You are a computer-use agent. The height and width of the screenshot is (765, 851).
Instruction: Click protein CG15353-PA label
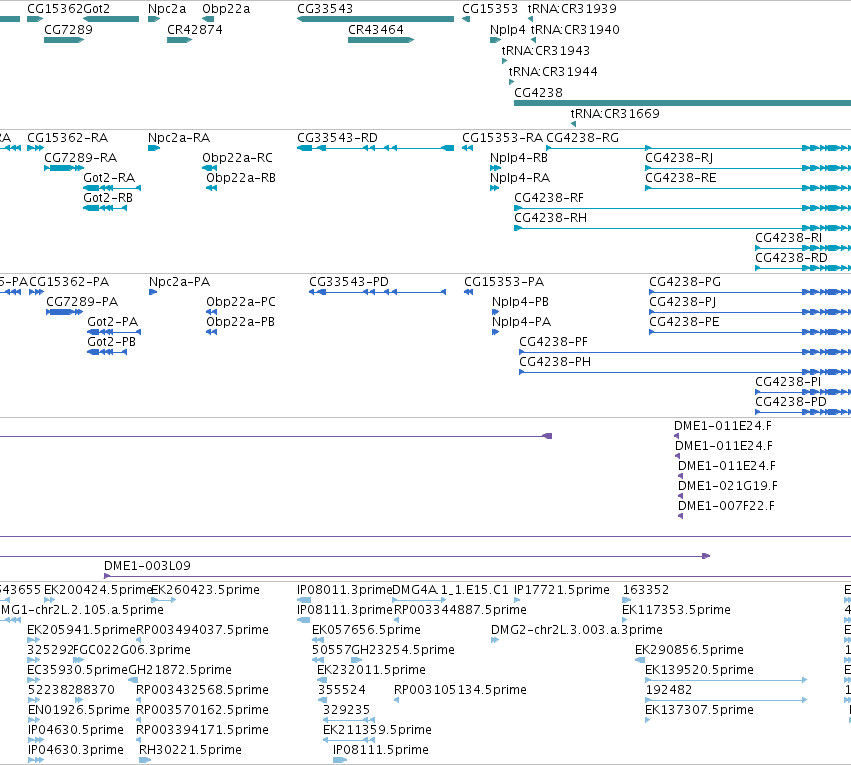pyautogui.click(x=504, y=282)
